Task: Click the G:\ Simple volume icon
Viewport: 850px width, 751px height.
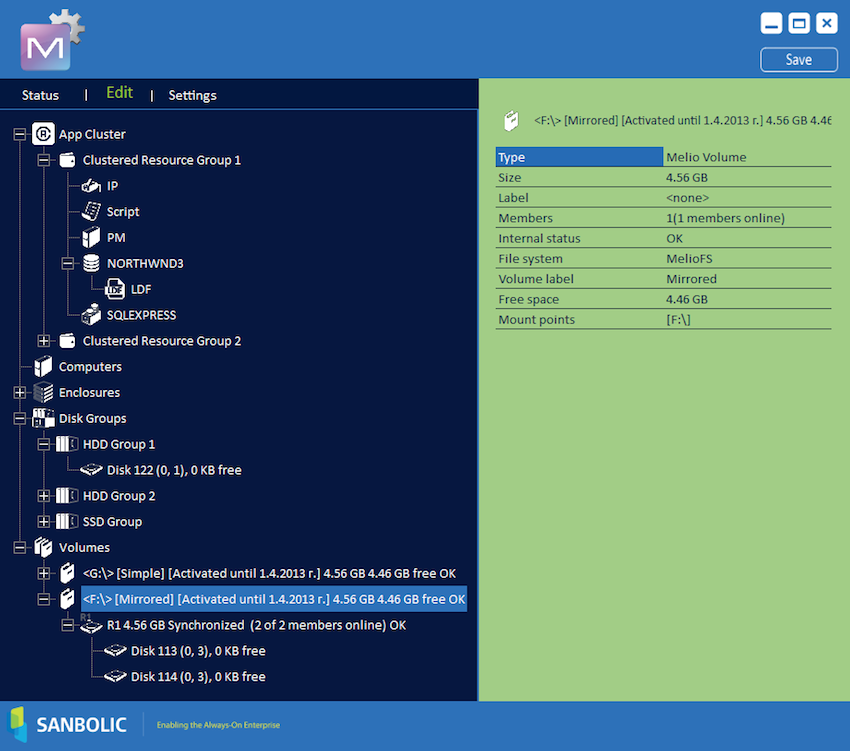Action: pos(67,573)
